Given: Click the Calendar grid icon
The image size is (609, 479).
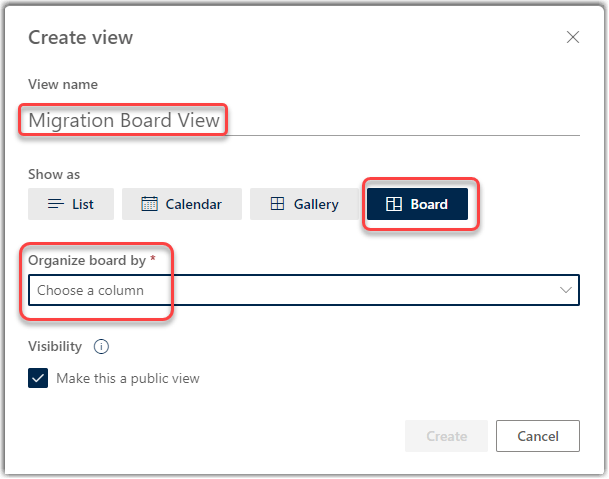Looking at the screenshot, I should pyautogui.click(x=150, y=204).
